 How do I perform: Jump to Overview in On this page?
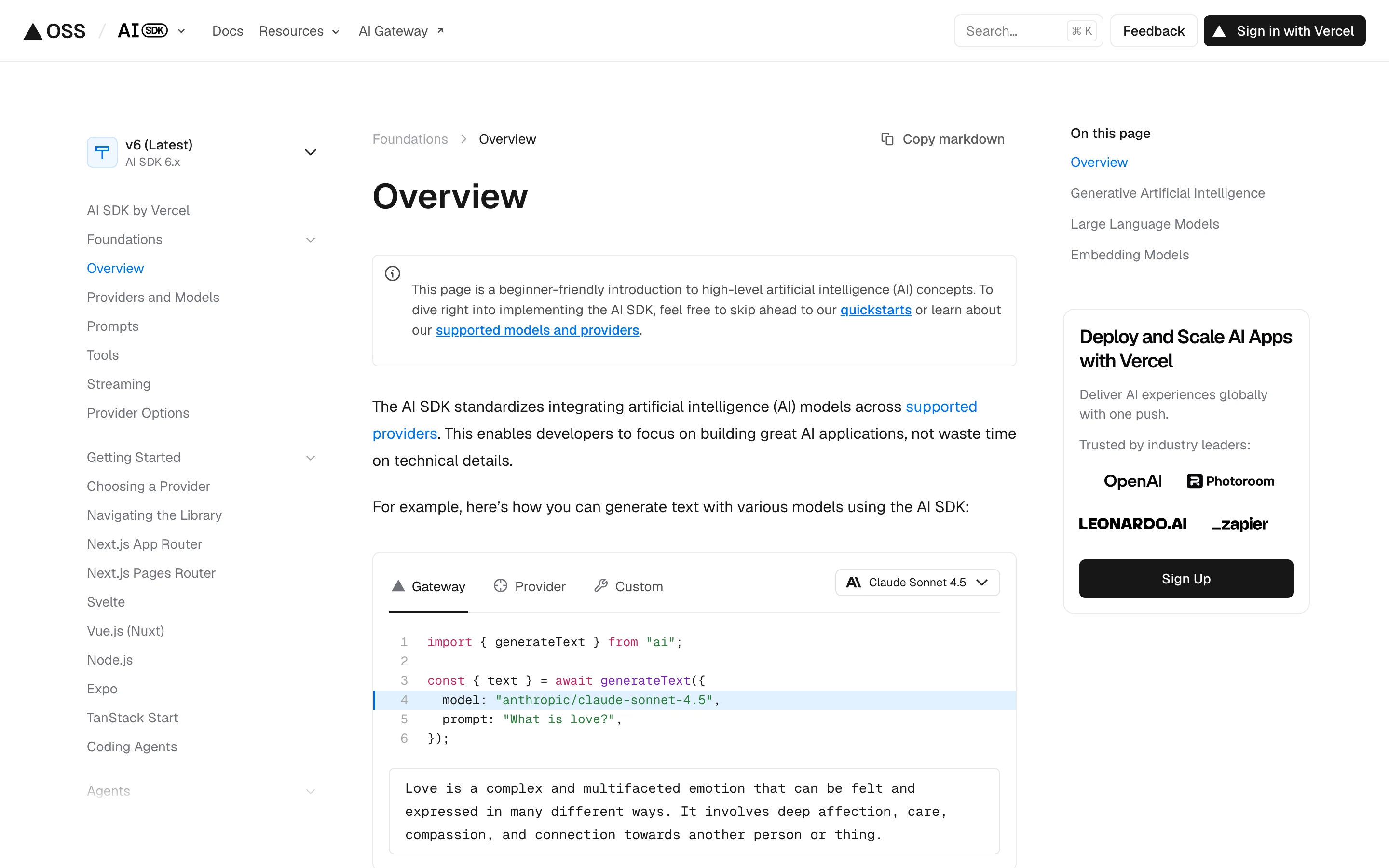(x=1099, y=163)
